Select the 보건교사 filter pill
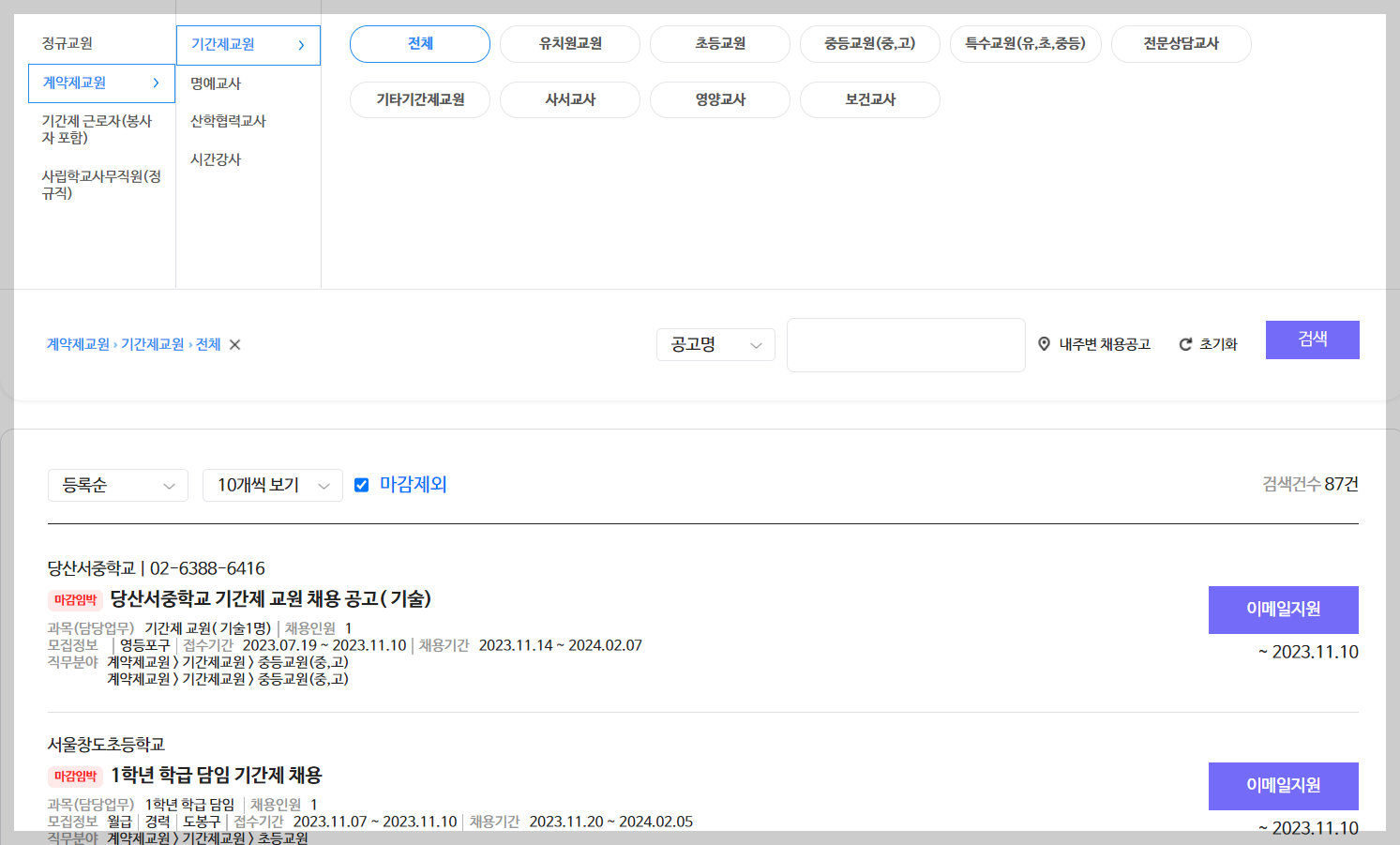This screenshot has height=845, width=1400. coord(869,99)
